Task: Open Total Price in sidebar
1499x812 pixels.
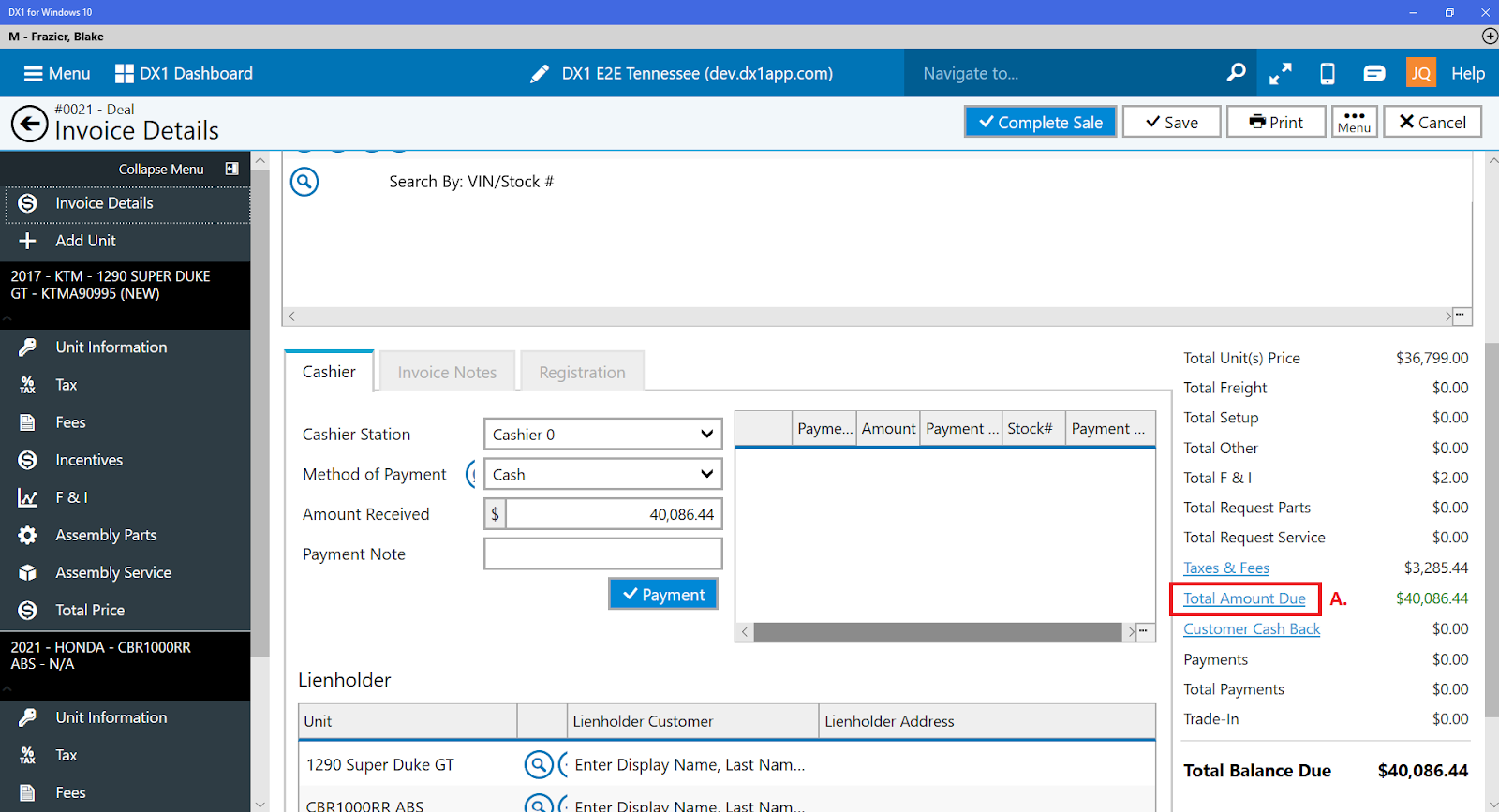Action: 126,610
